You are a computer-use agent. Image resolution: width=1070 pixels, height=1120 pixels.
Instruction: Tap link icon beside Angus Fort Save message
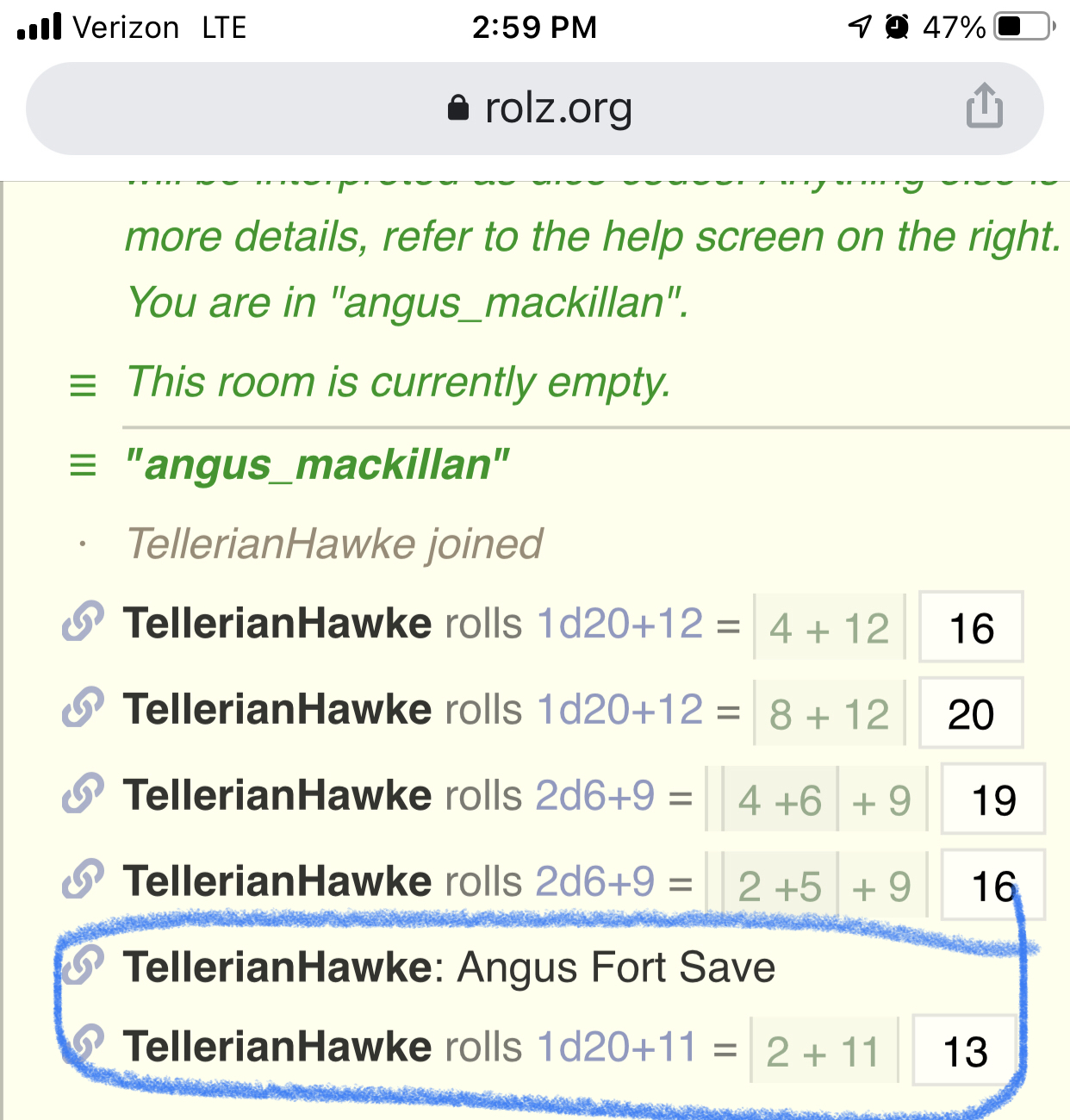tap(83, 965)
